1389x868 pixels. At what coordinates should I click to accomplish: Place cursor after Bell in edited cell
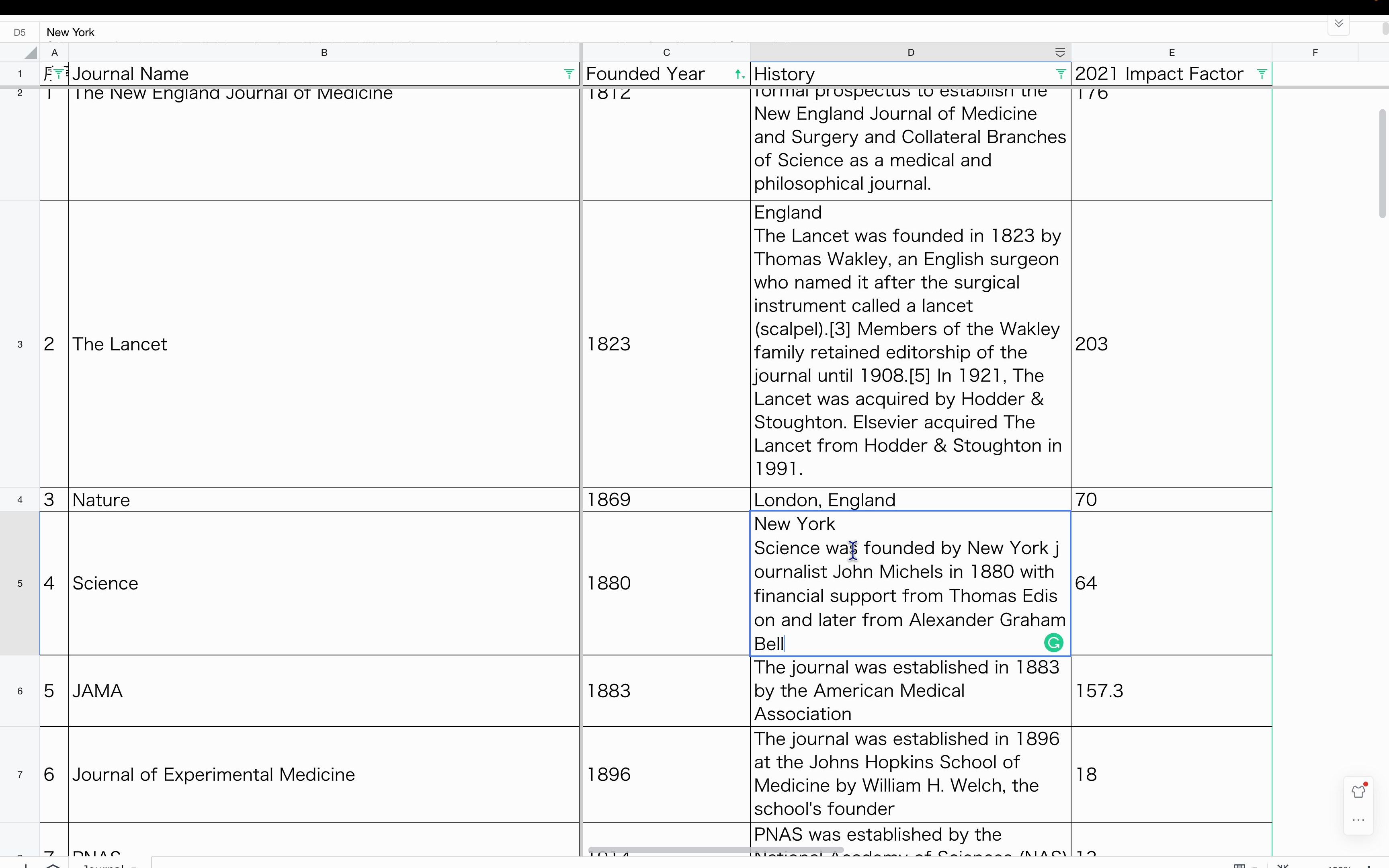pos(785,643)
